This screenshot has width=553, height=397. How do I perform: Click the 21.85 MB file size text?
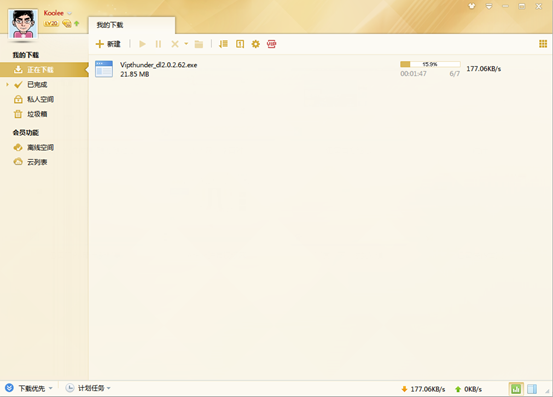tap(135, 74)
